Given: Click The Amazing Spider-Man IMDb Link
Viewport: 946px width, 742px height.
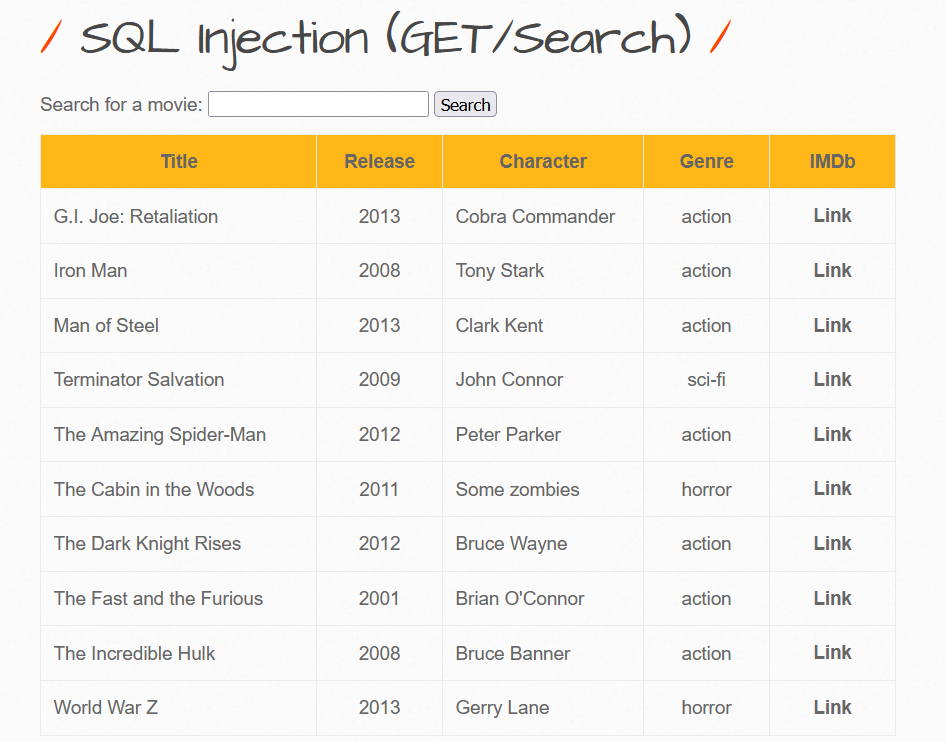Looking at the screenshot, I should tap(832, 434).
